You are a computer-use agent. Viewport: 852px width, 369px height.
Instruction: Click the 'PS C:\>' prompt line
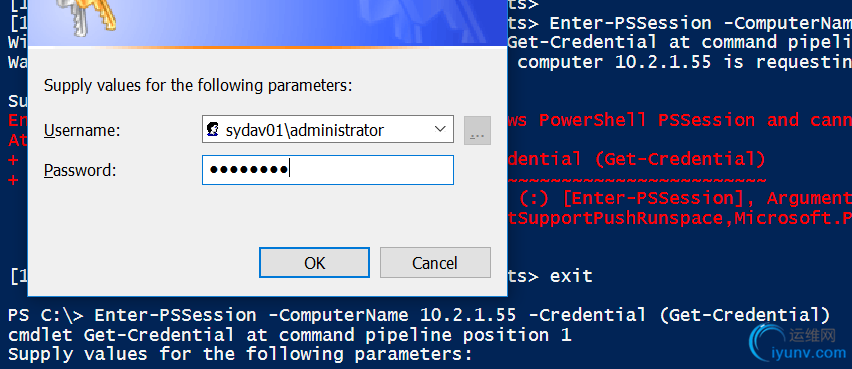coord(419,315)
